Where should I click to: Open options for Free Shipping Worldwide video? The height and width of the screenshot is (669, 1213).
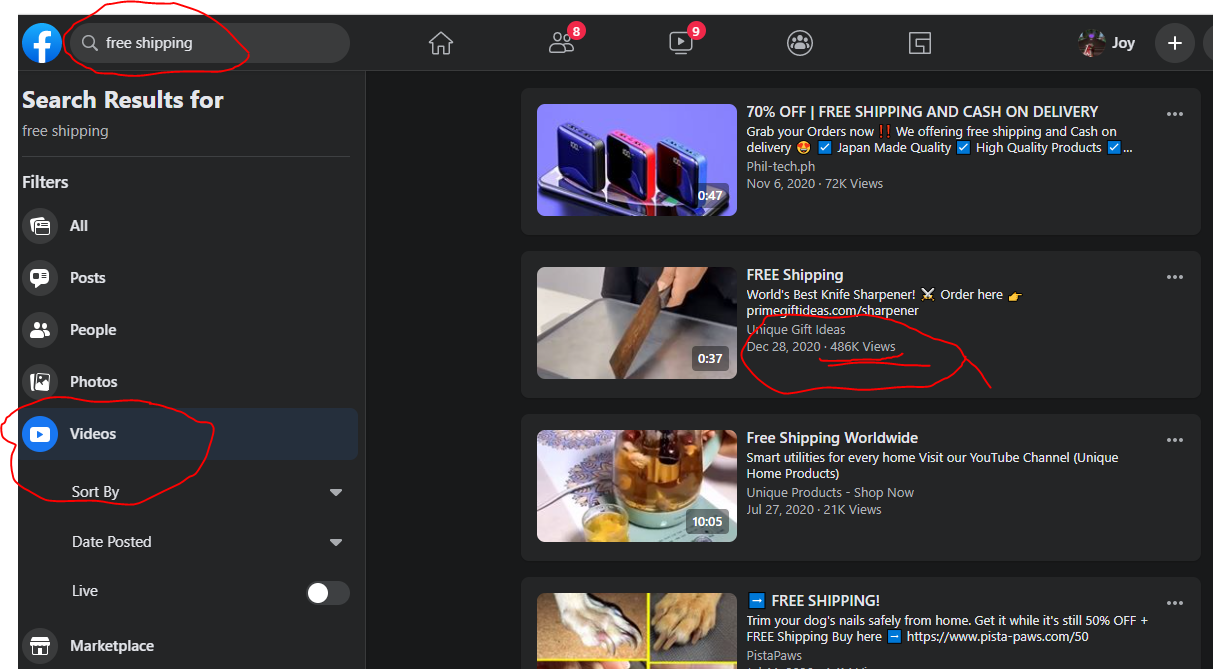click(x=1175, y=440)
